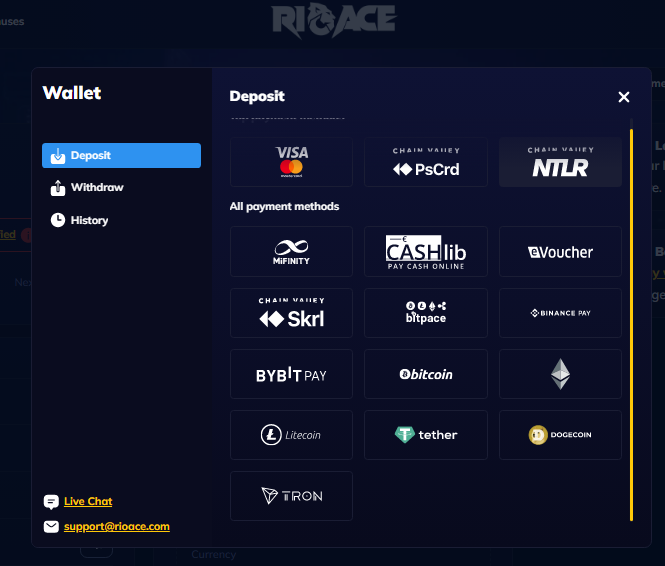Select Binance Pay payment tile
This screenshot has height=566, width=665.
click(560, 313)
